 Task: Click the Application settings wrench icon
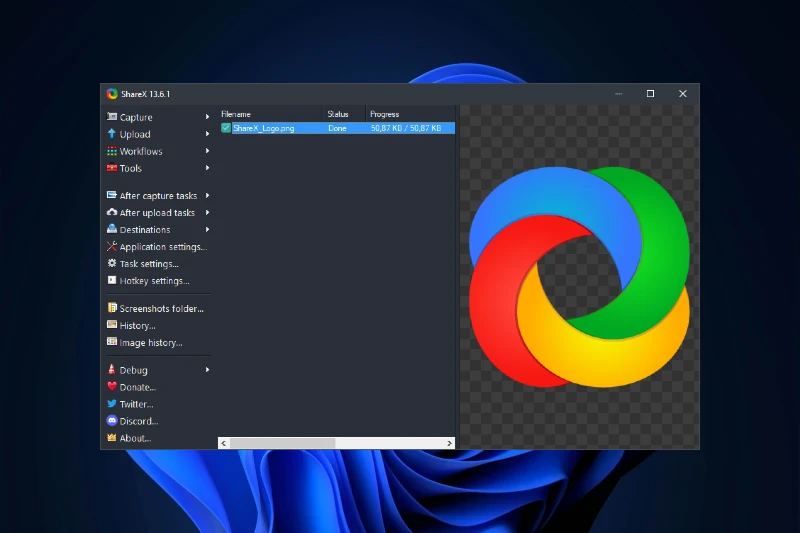coord(112,246)
